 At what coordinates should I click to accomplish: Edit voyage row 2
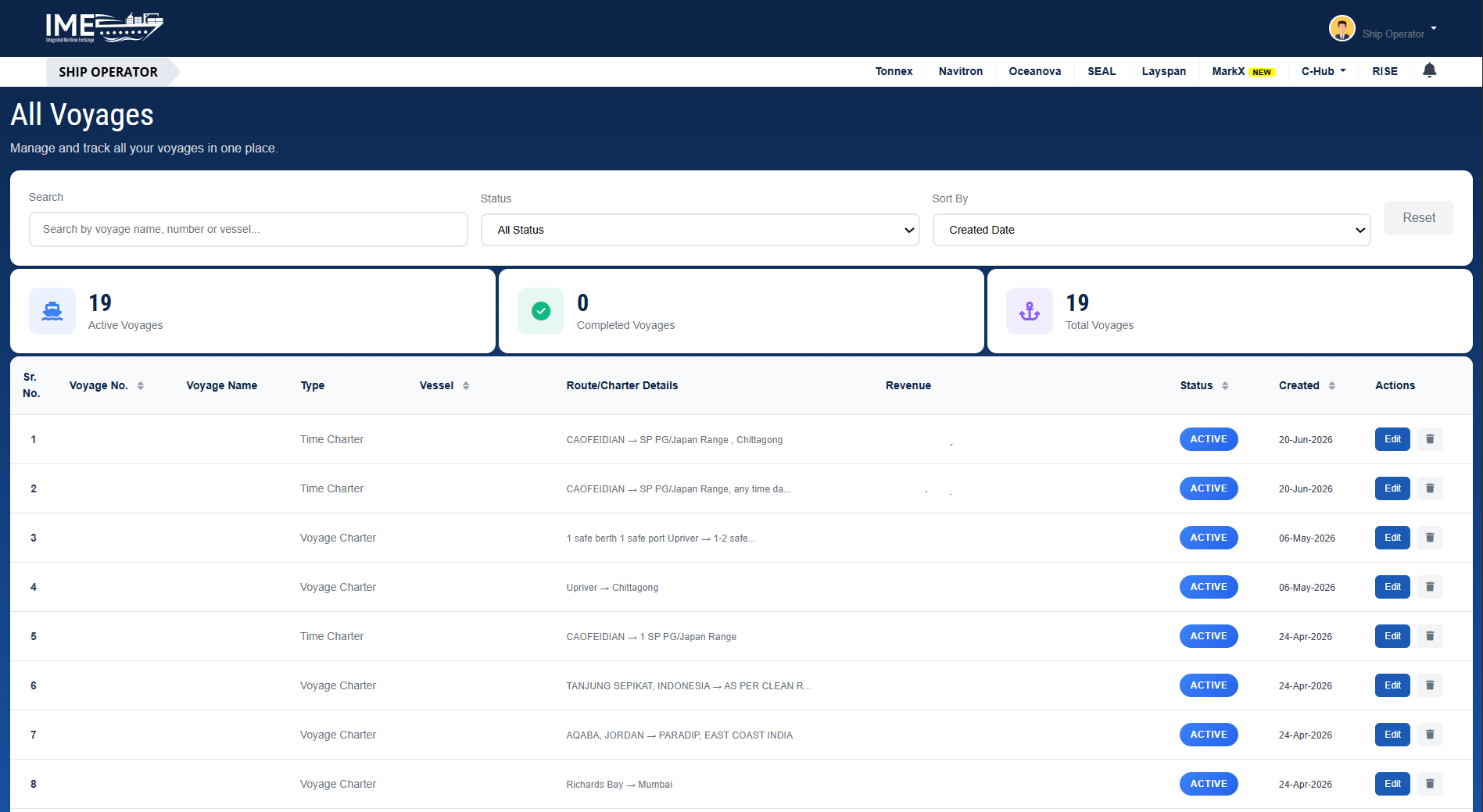point(1392,488)
